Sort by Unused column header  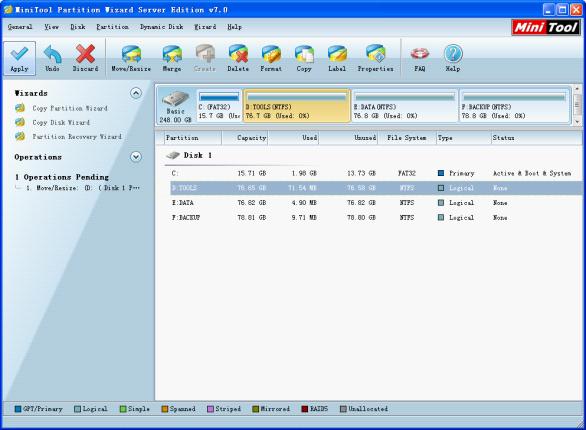[348, 138]
